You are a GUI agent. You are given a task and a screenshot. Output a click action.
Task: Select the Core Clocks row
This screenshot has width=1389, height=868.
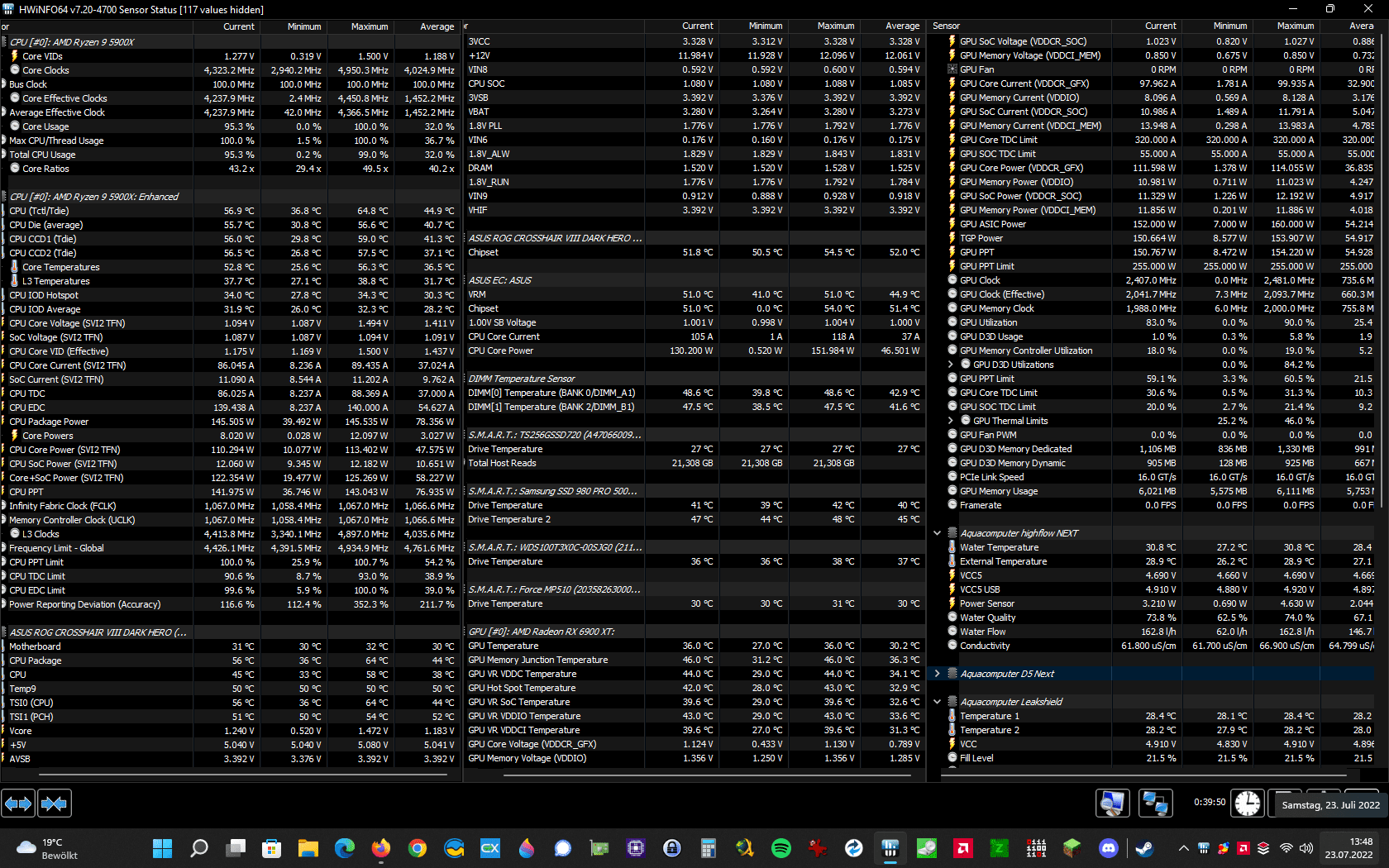230,70
